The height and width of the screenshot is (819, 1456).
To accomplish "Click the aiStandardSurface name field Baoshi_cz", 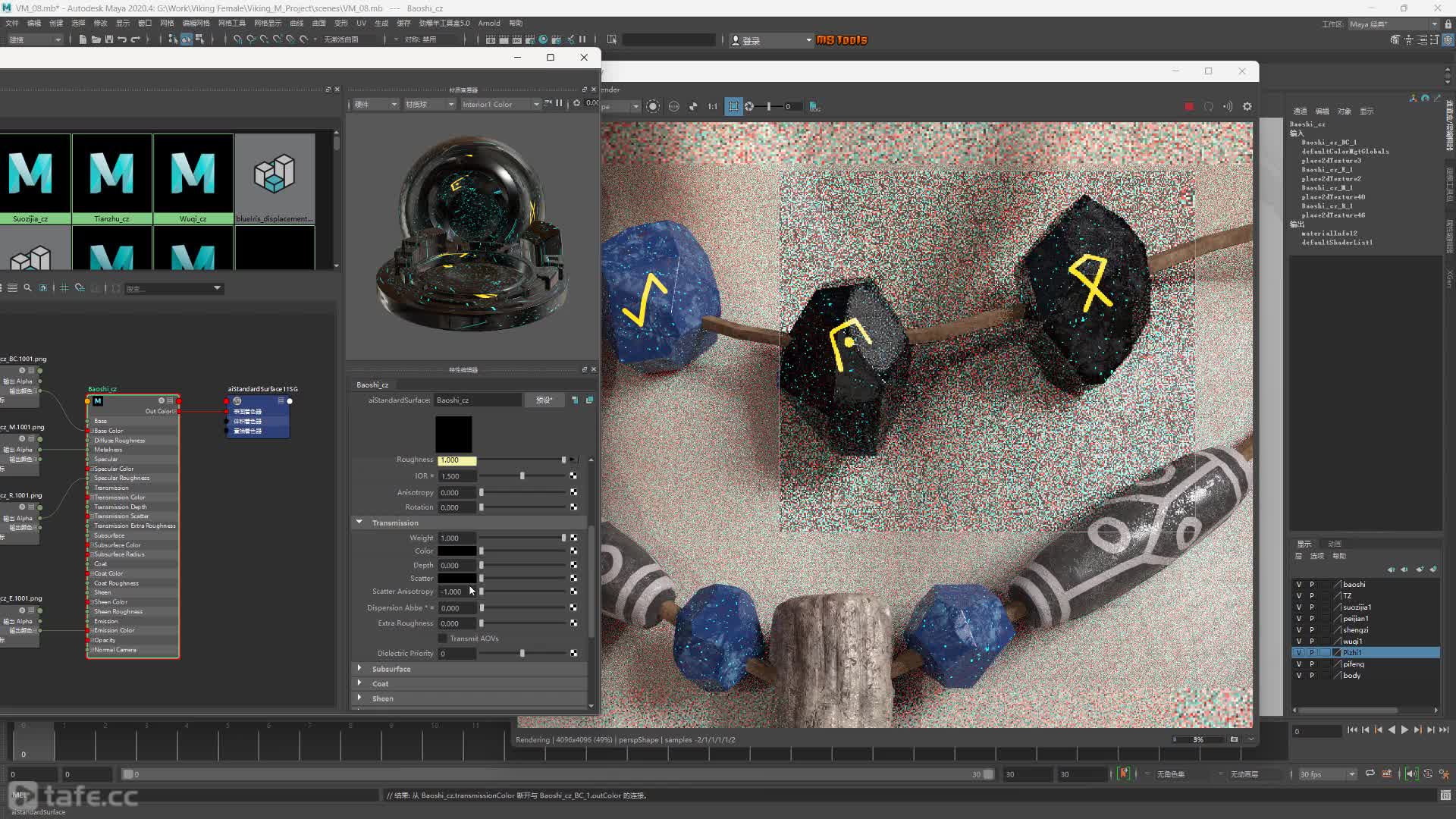I will tap(478, 400).
